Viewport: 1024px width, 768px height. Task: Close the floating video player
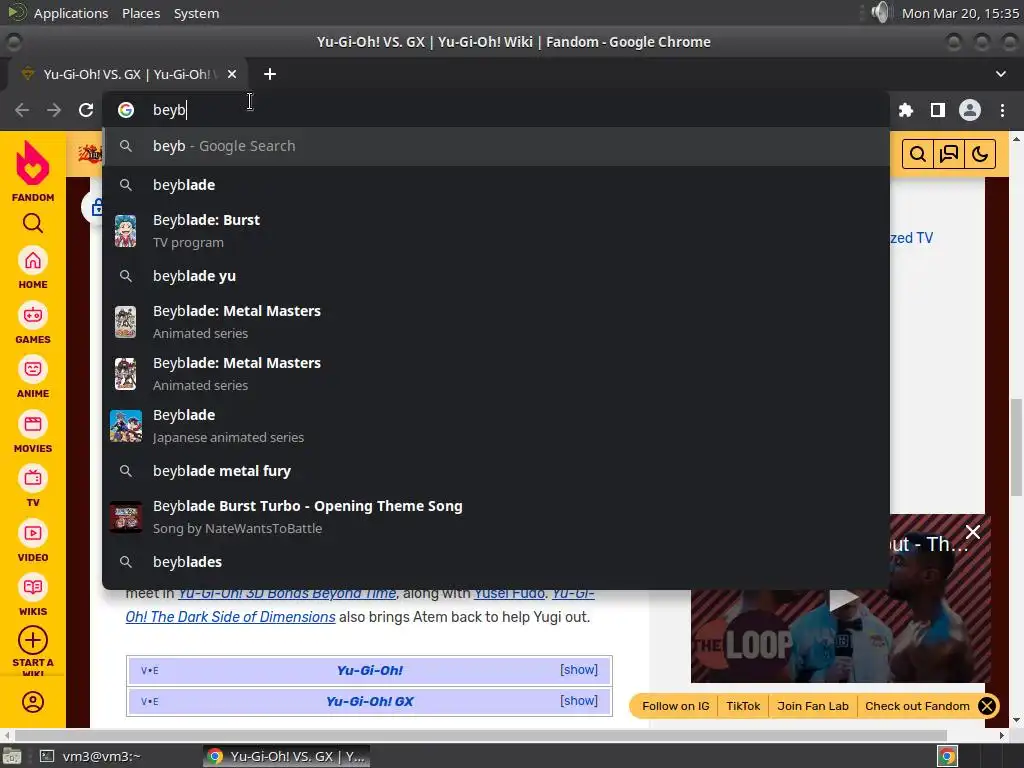tap(972, 532)
